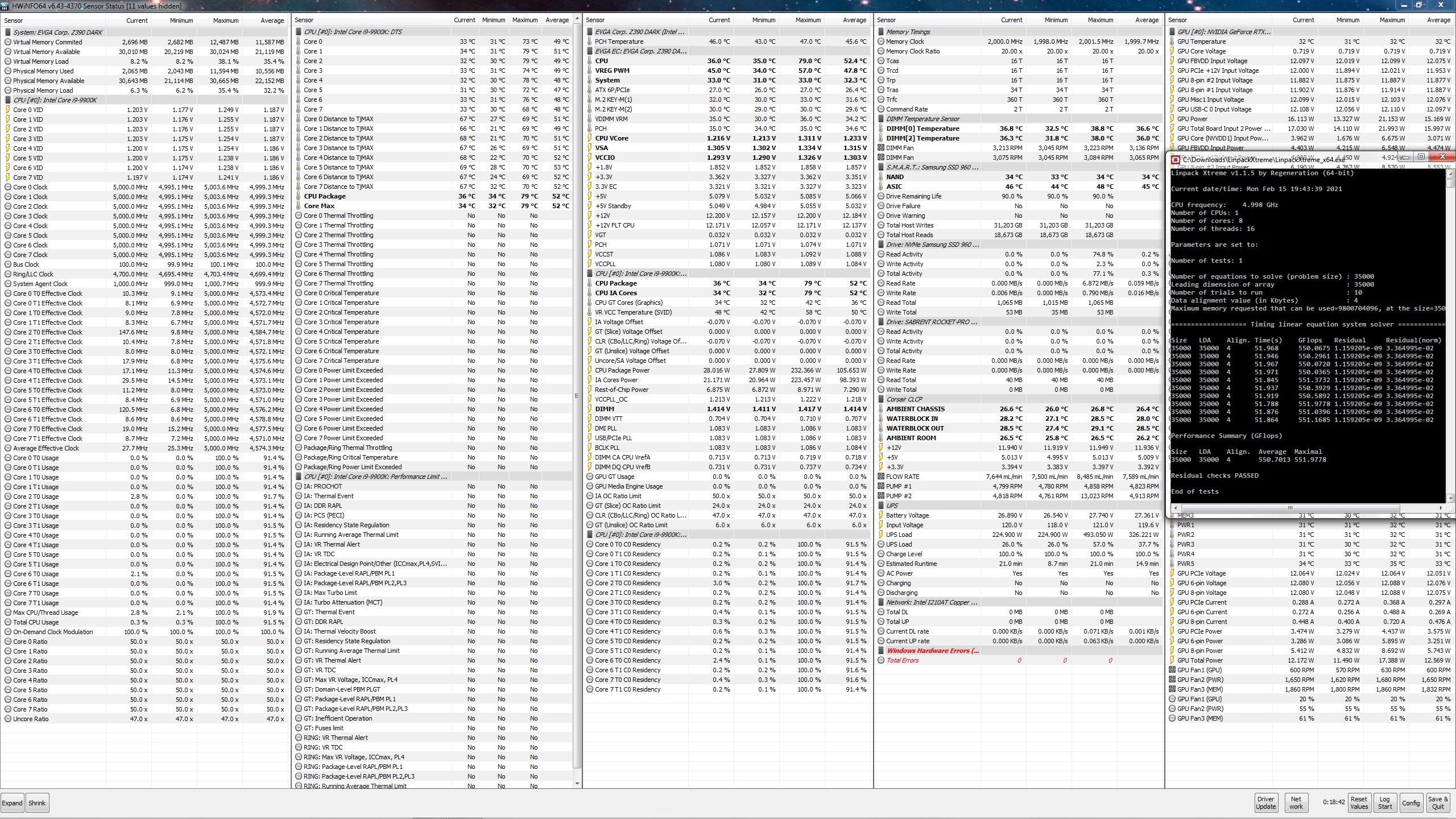This screenshot has width=1456, height=819.
Task: Open the Driver Update button
Action: (x=1265, y=803)
